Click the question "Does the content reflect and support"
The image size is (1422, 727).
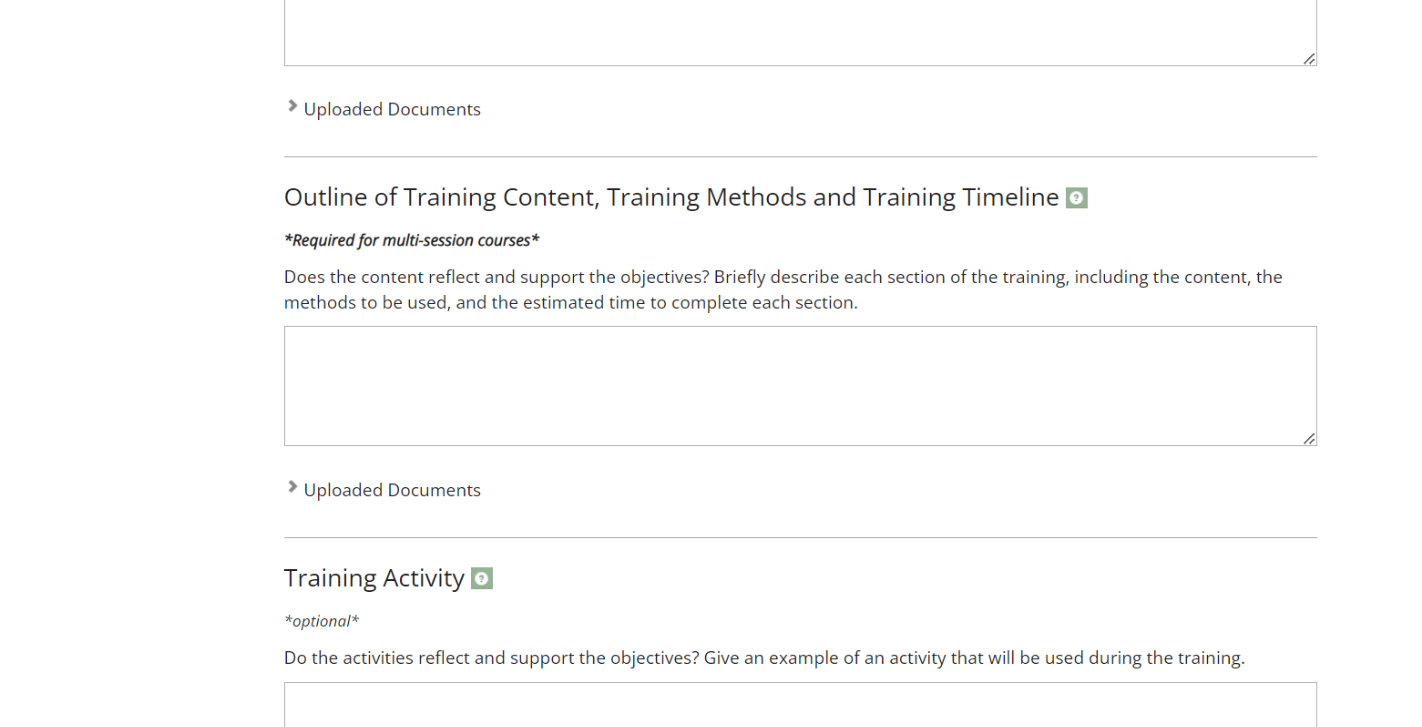tap(496, 277)
